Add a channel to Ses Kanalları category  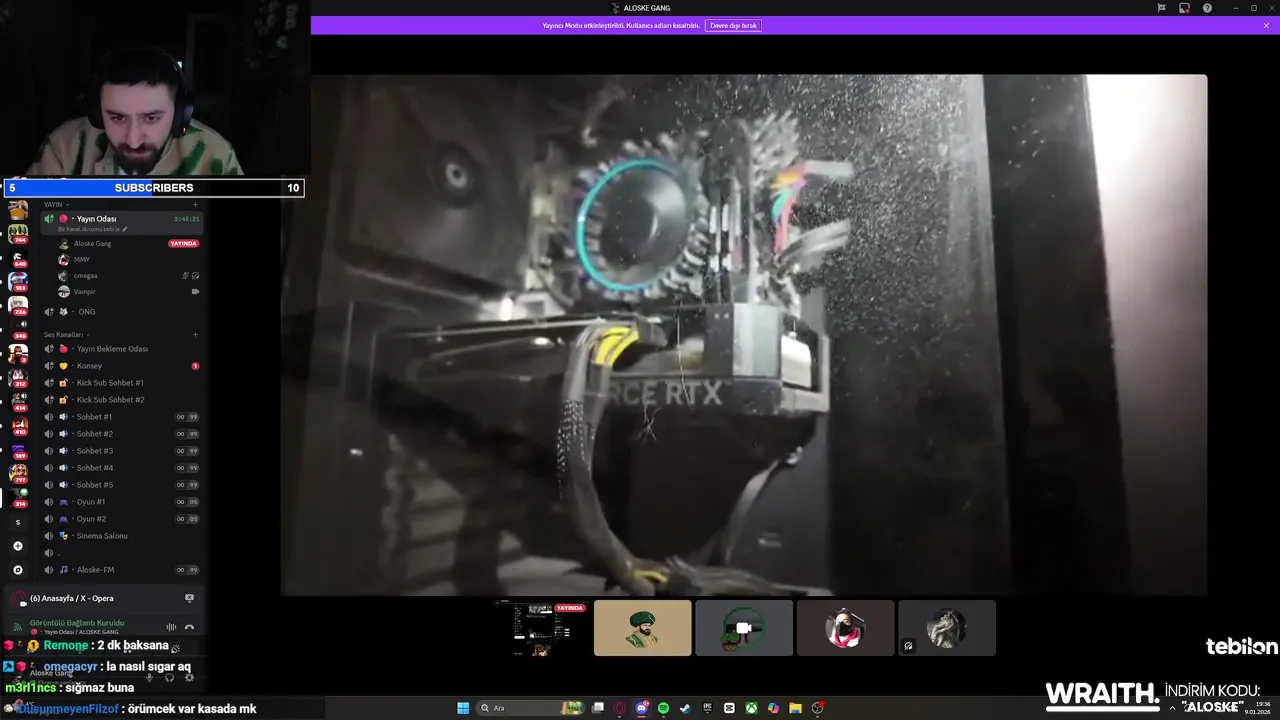pyautogui.click(x=195, y=334)
